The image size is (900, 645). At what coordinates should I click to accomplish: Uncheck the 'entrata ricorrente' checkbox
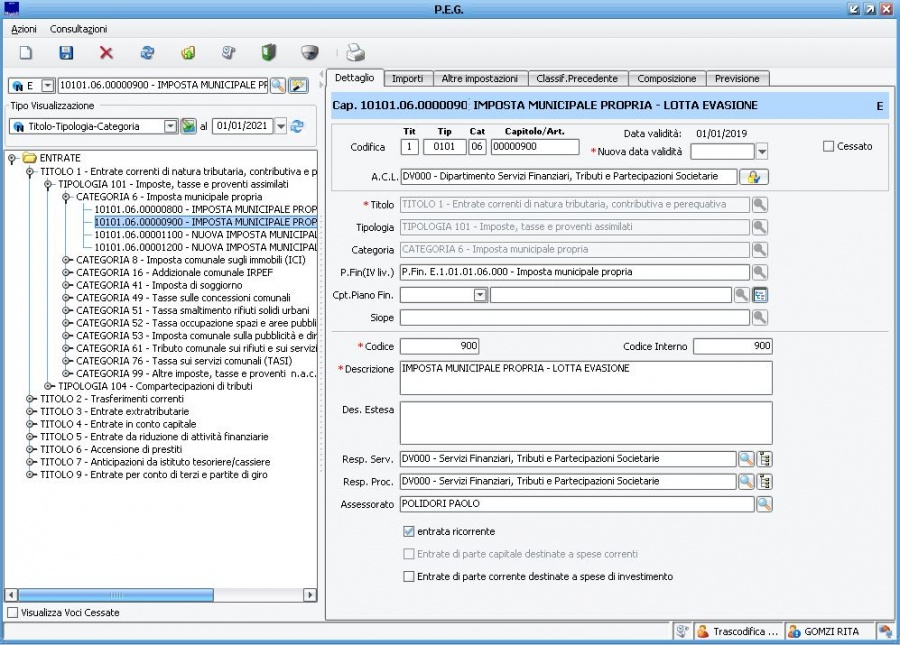pyautogui.click(x=408, y=531)
